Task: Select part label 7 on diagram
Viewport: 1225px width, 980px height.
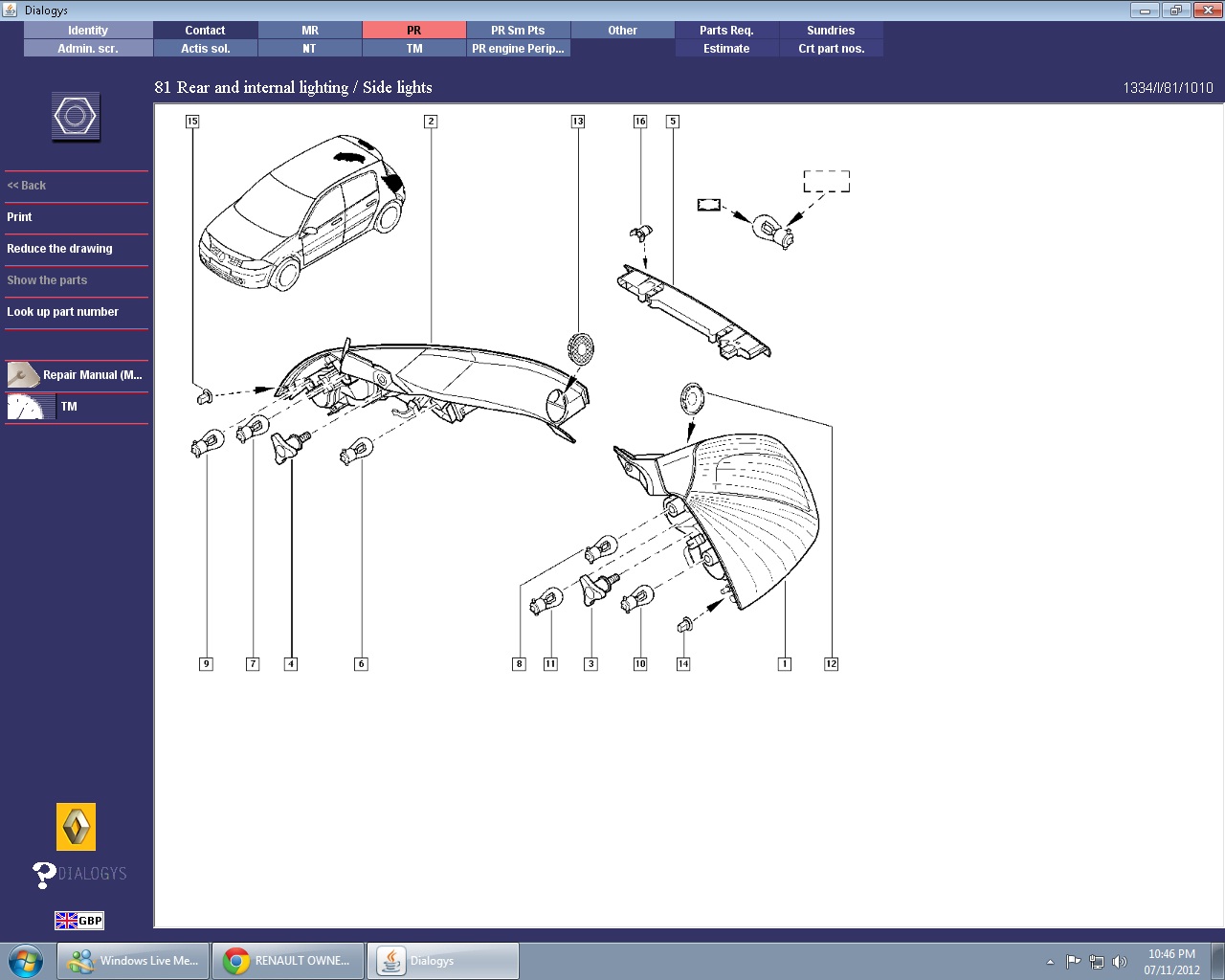Action: [x=253, y=664]
